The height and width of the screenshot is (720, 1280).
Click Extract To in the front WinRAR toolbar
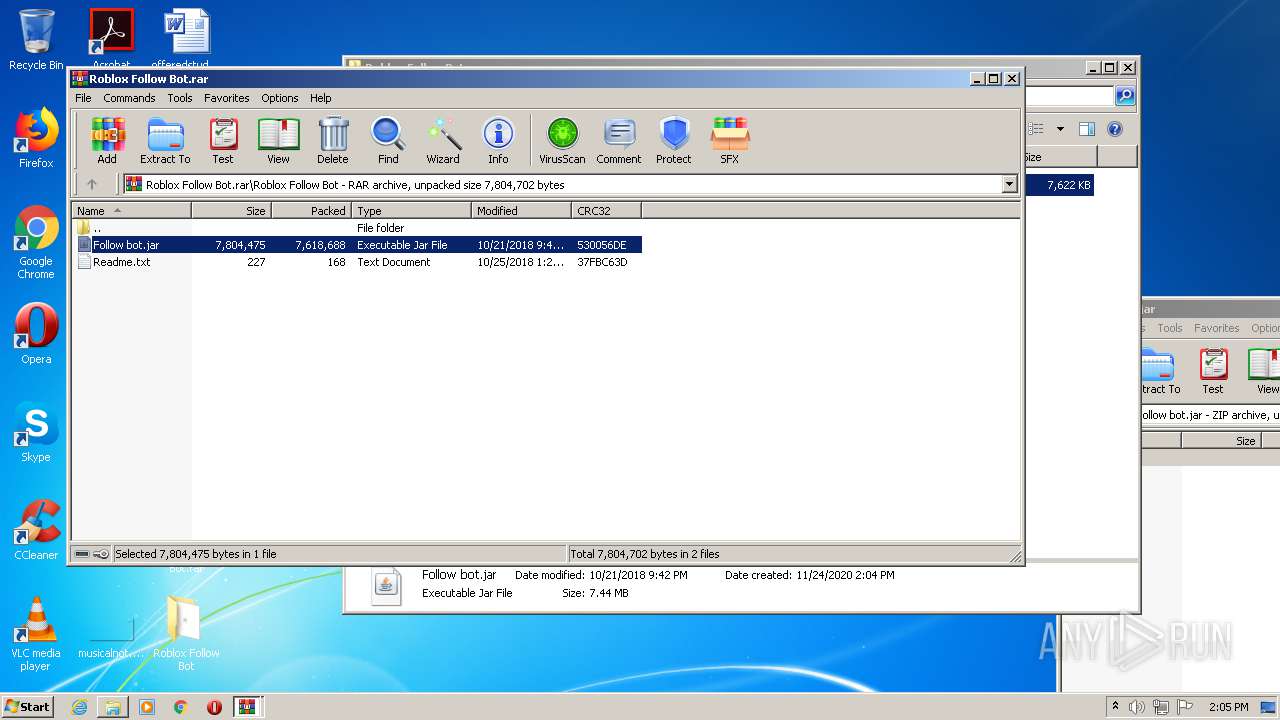pos(165,141)
